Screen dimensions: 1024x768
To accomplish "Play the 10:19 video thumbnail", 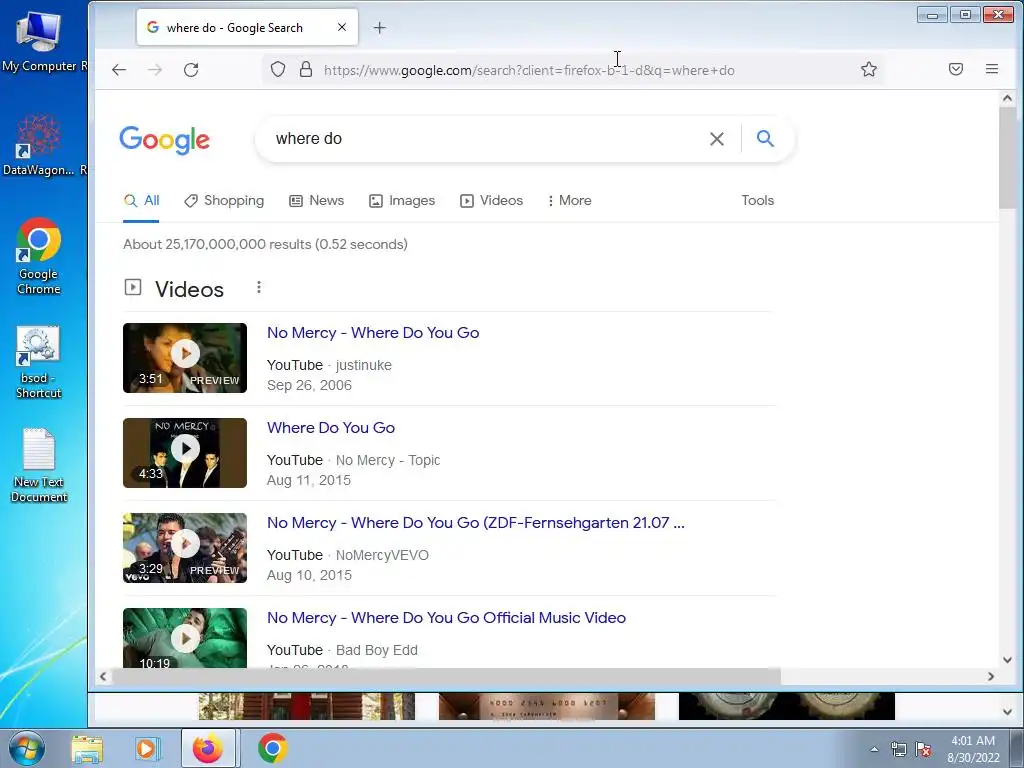I will pos(185,638).
